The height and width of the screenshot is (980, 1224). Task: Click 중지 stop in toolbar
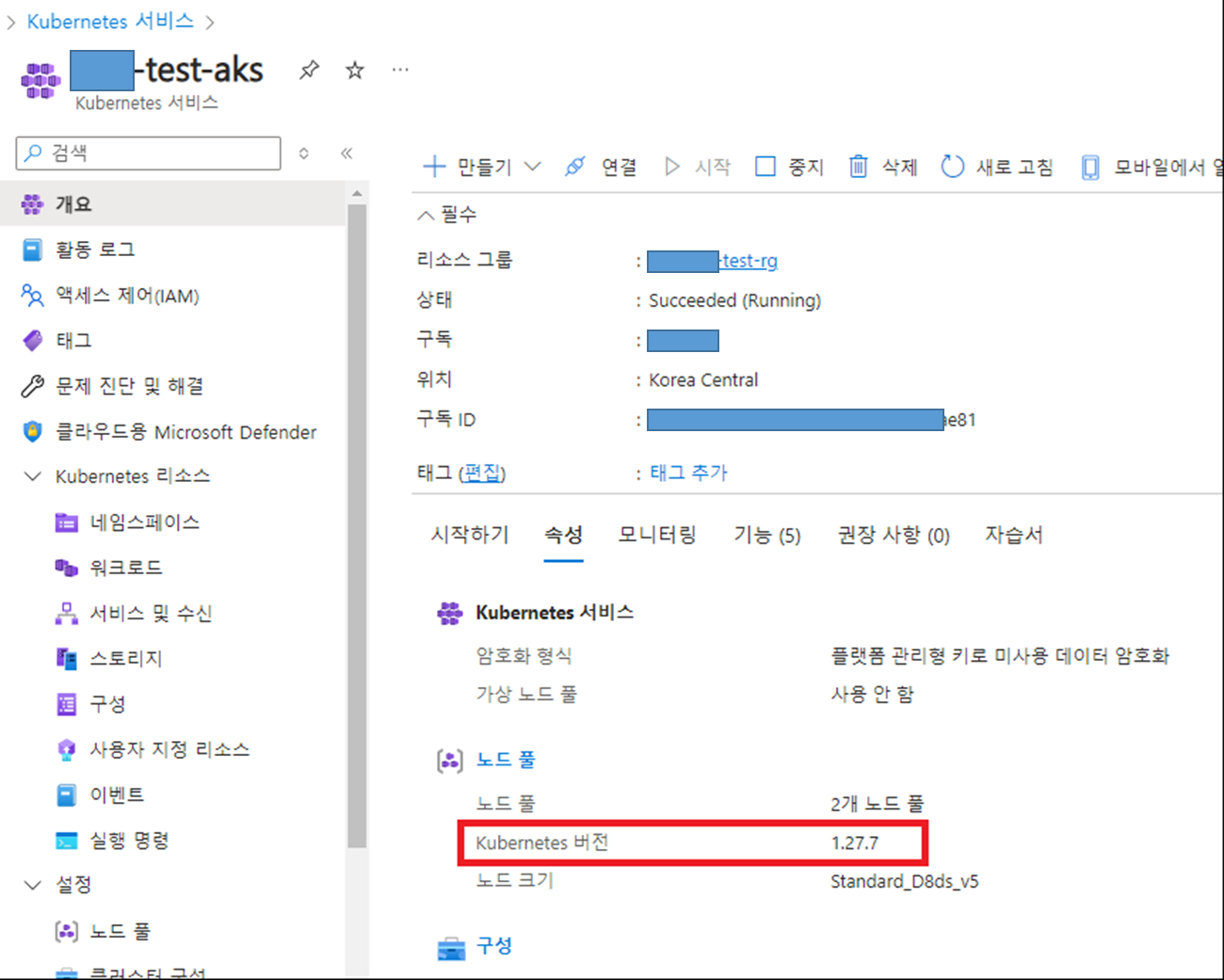[790, 167]
